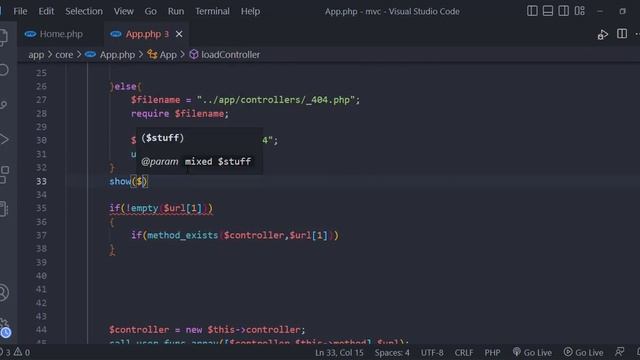Switch to the Home.php tab
Viewport: 640px width, 360px height.
[53, 34]
